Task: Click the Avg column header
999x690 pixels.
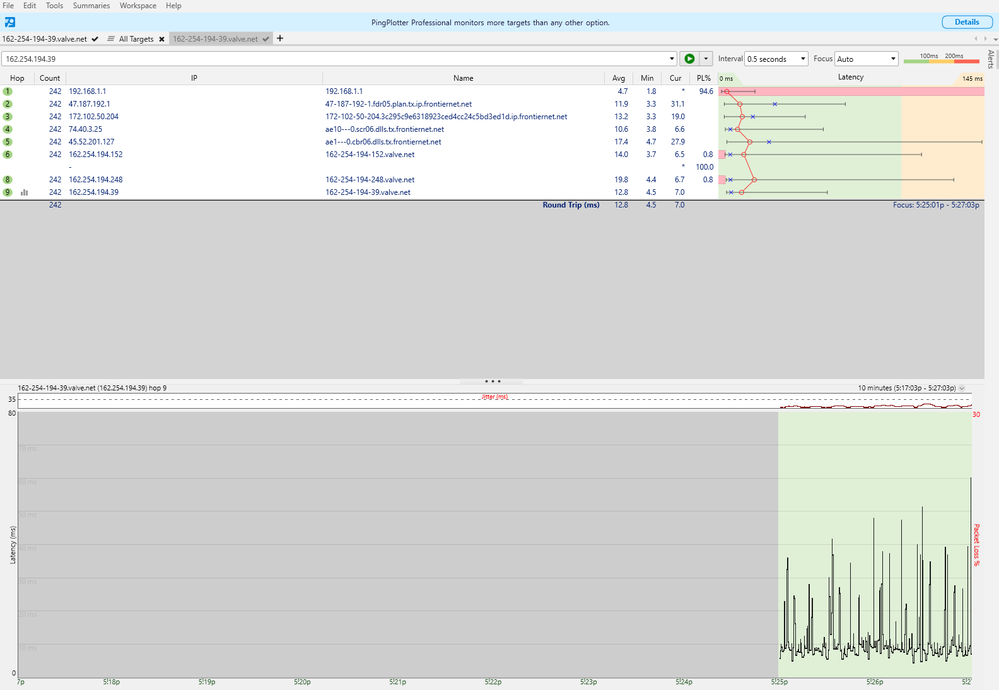Action: click(619, 78)
